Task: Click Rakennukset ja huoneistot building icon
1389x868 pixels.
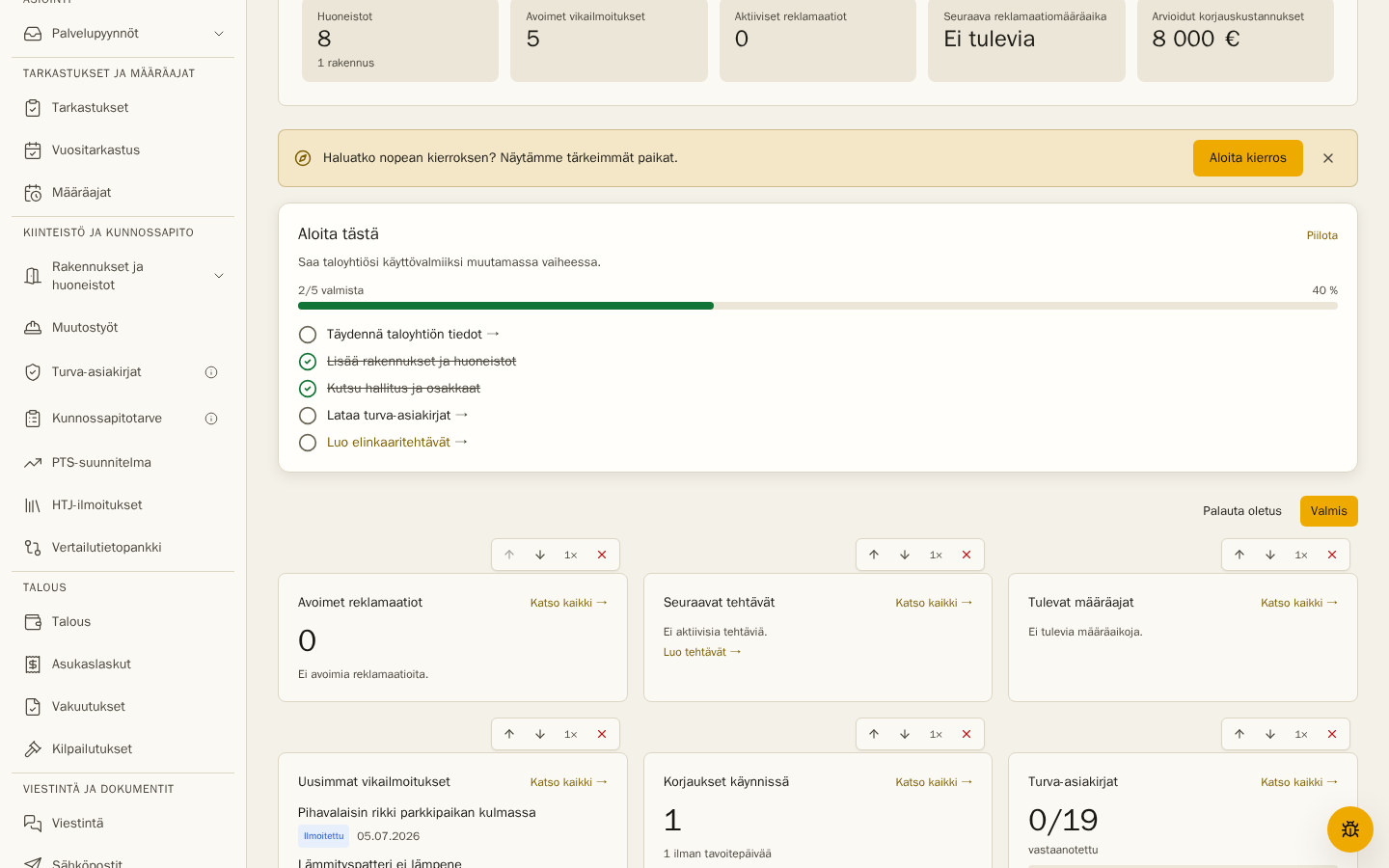Action: [x=33, y=276]
